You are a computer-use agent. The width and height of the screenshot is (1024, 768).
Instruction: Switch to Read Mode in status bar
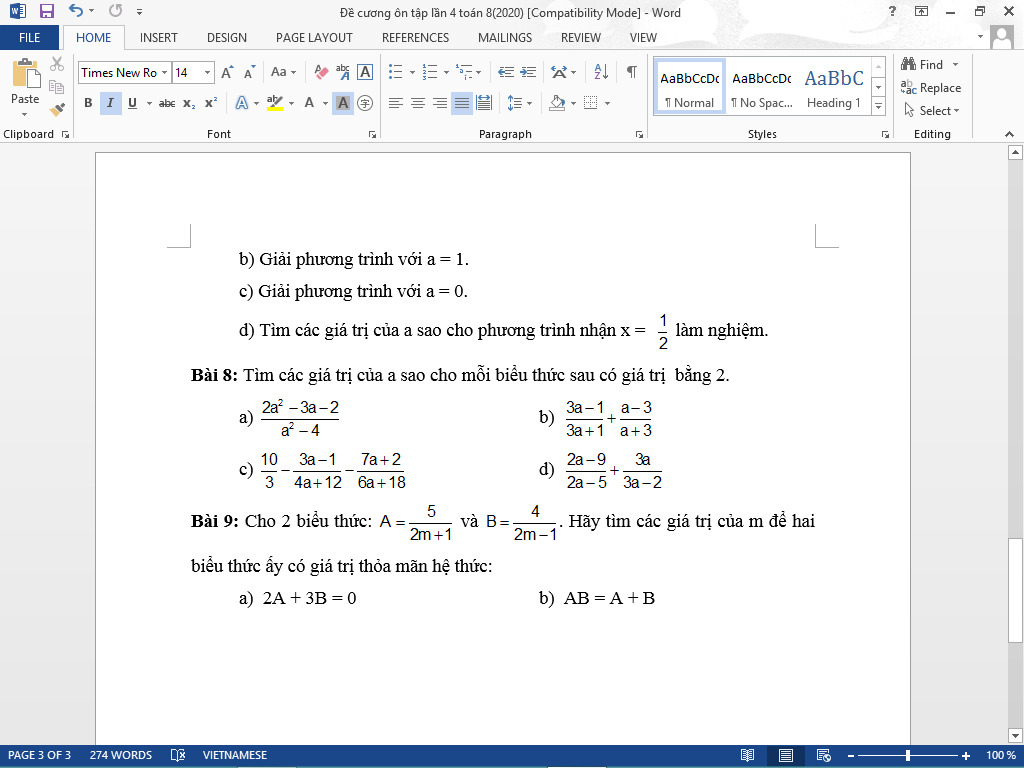[x=748, y=756]
